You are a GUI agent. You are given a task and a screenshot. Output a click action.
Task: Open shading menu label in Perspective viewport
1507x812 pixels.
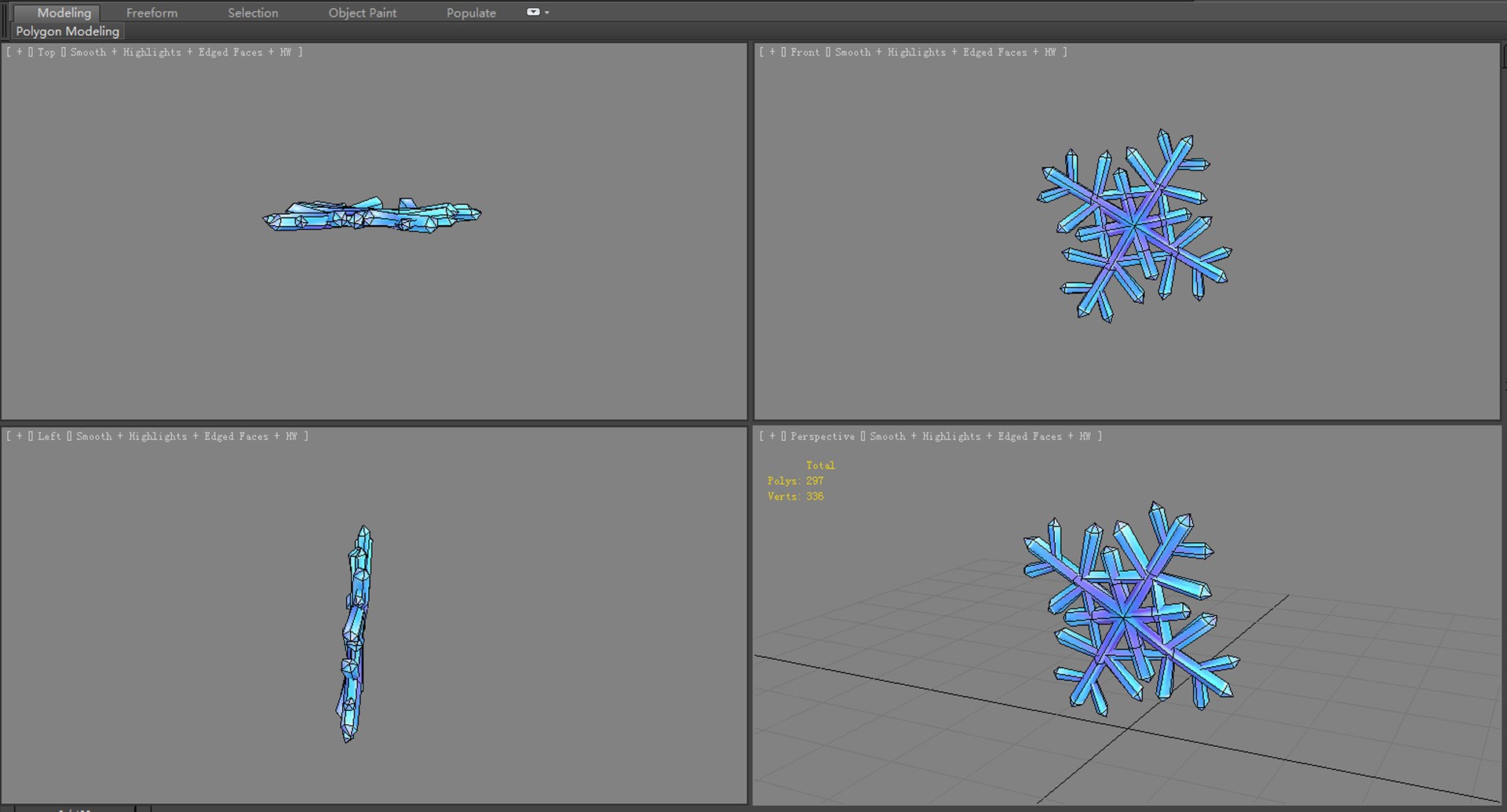click(x=980, y=436)
